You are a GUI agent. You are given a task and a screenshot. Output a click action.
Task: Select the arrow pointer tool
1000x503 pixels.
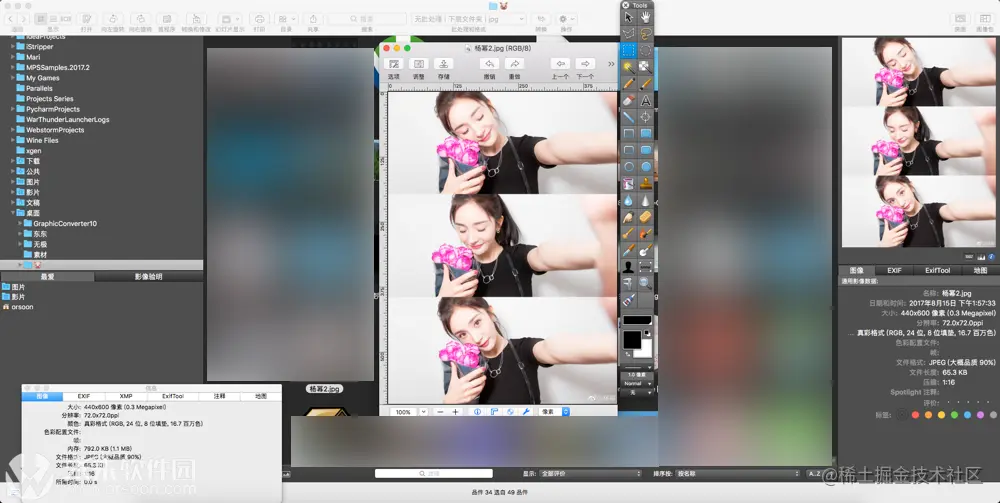pos(629,17)
